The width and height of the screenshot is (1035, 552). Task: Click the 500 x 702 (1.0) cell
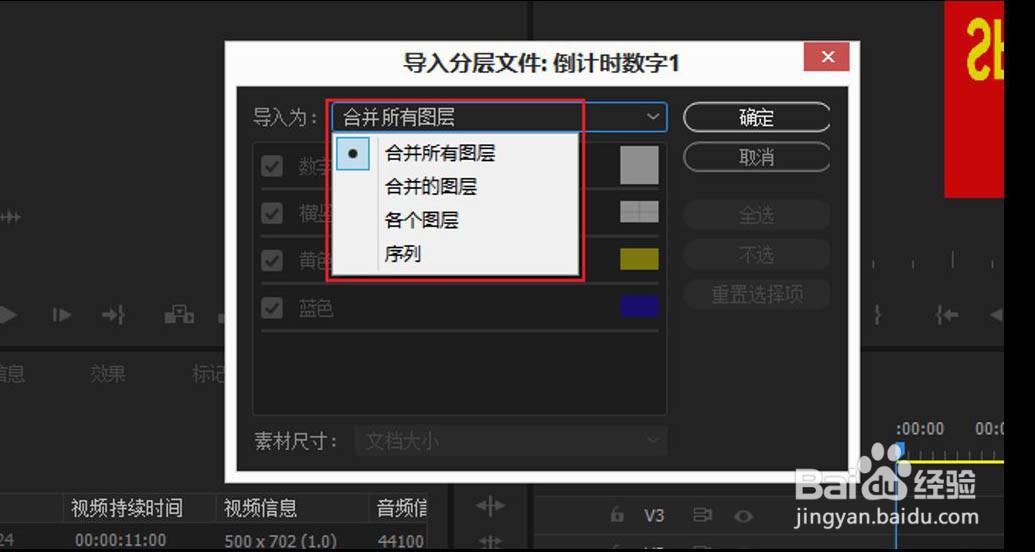(x=281, y=541)
